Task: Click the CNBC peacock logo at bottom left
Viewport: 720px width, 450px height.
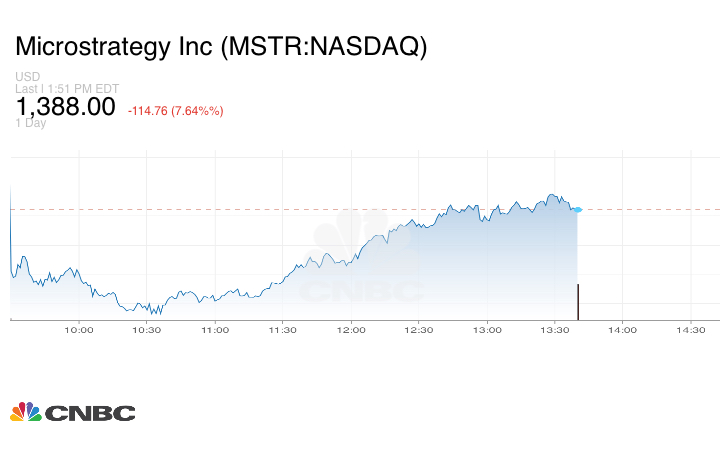Action: pyautogui.click(x=72, y=412)
